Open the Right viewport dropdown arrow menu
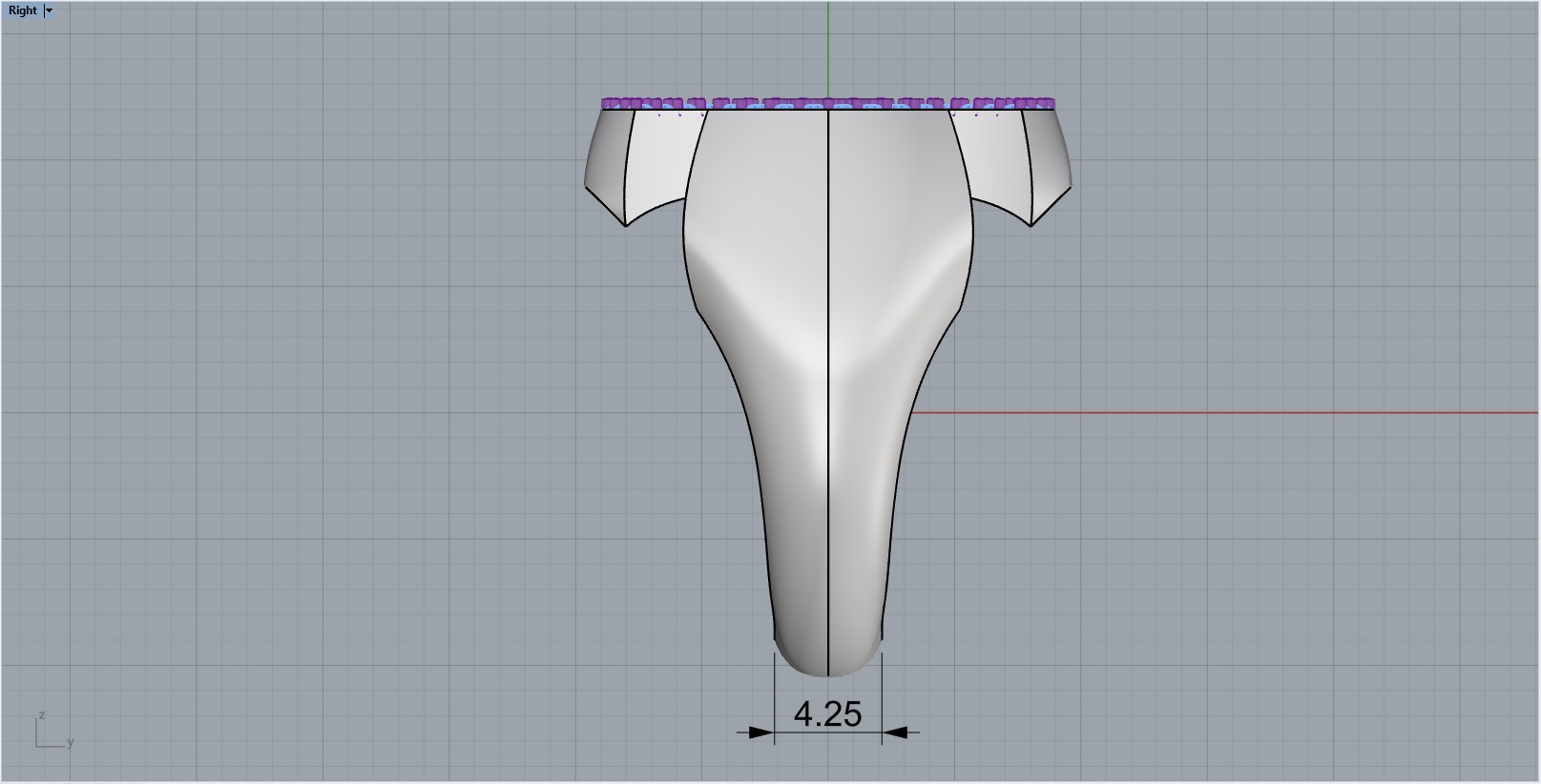This screenshot has width=1541, height=784. 50,10
